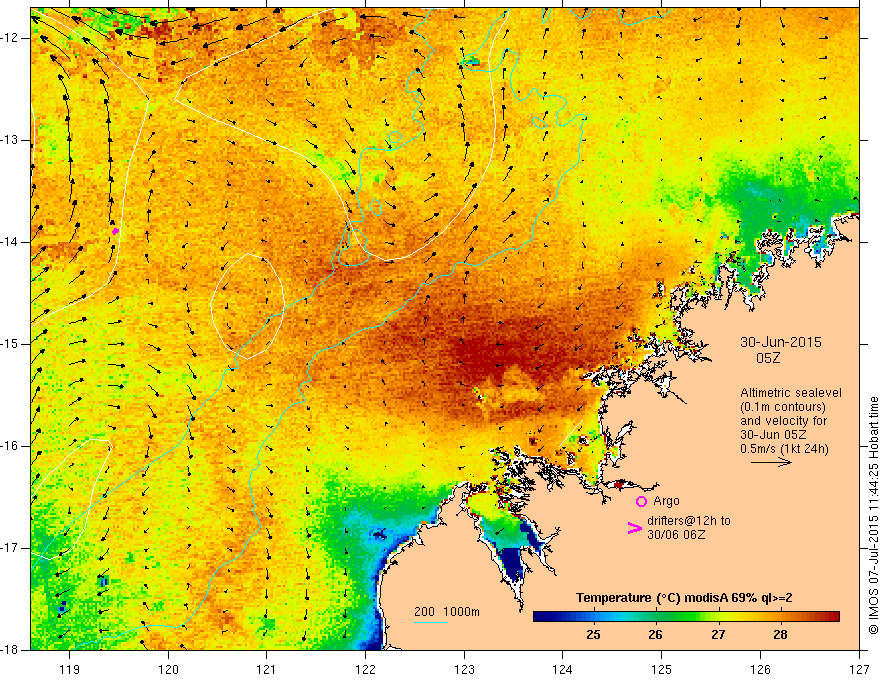Click the '200 1000m' depth label

tap(447, 612)
